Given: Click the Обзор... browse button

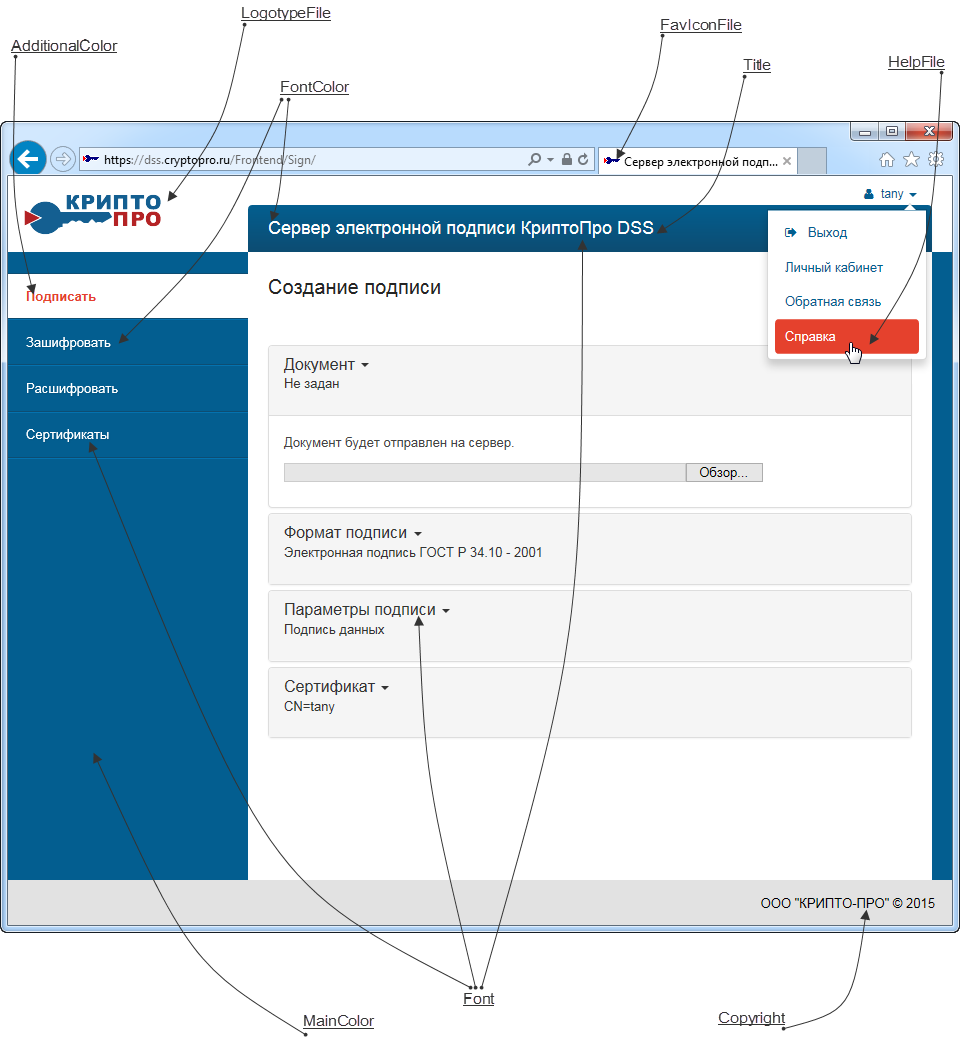Looking at the screenshot, I should [724, 472].
